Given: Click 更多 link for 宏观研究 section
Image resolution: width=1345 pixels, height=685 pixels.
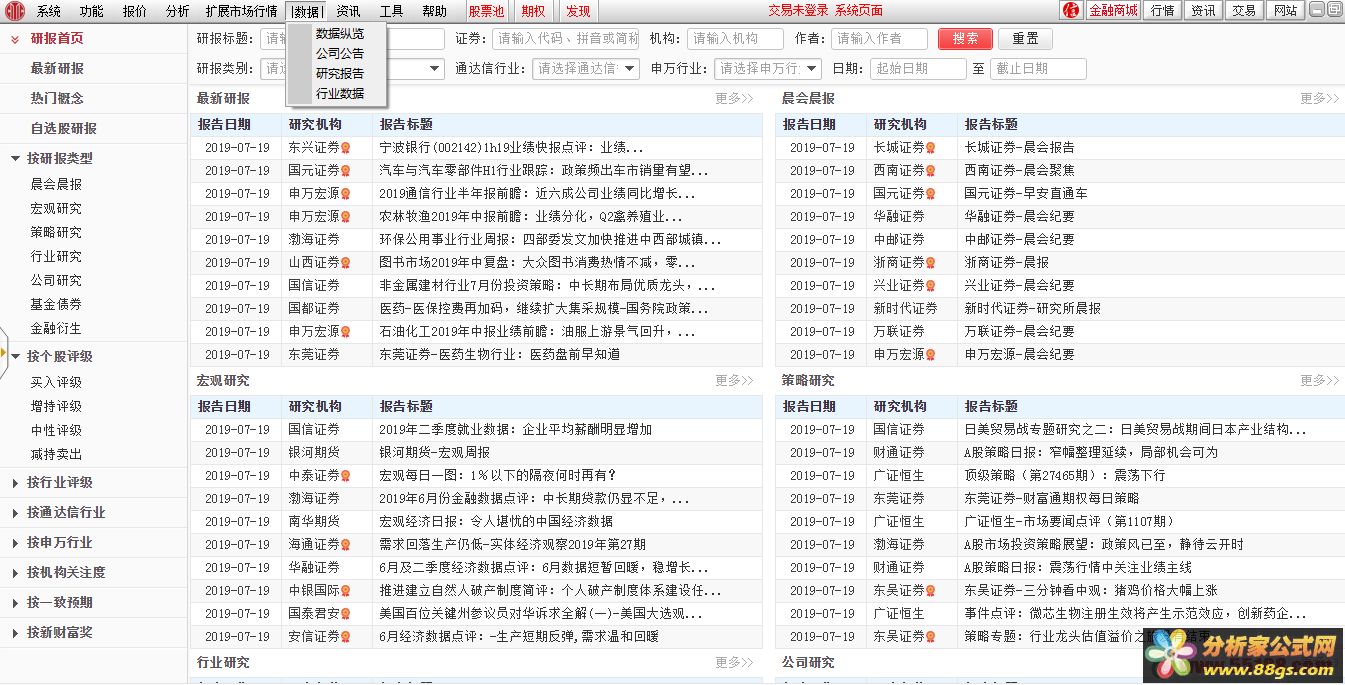Looking at the screenshot, I should [734, 381].
